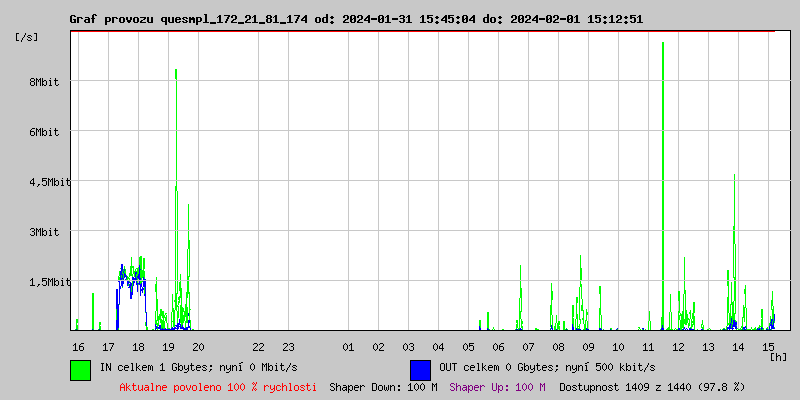The height and width of the screenshot is (400, 800).
Task: Click the green IN legend color square
Action: pos(80,369)
